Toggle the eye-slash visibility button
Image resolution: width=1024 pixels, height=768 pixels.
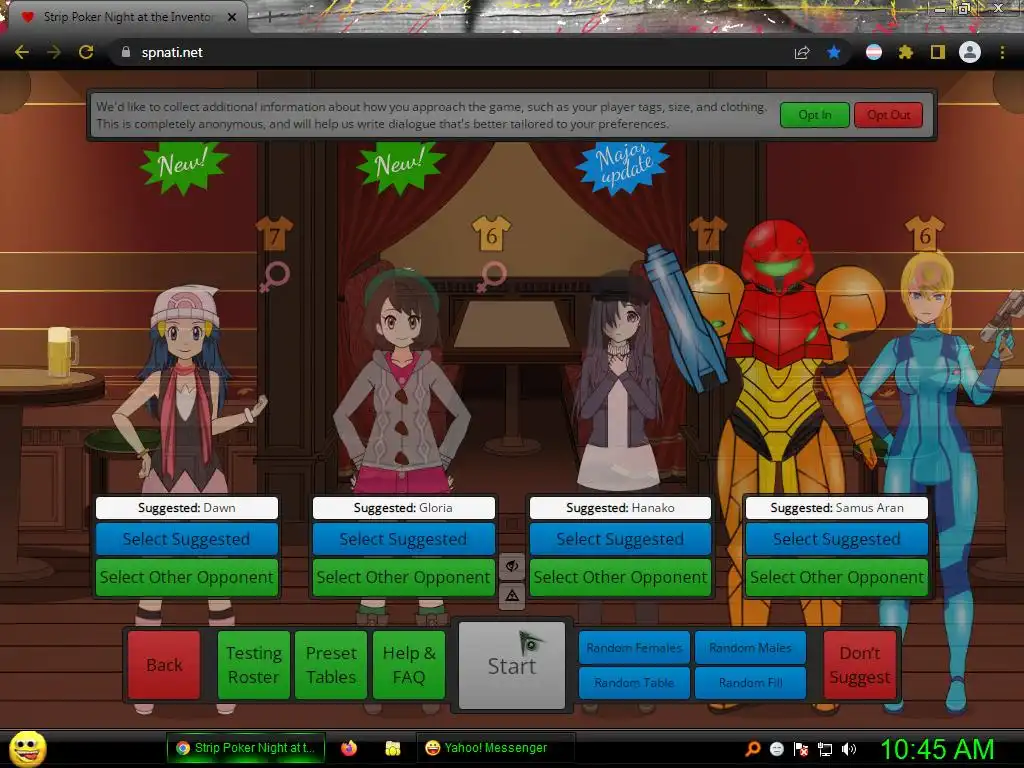click(x=512, y=566)
